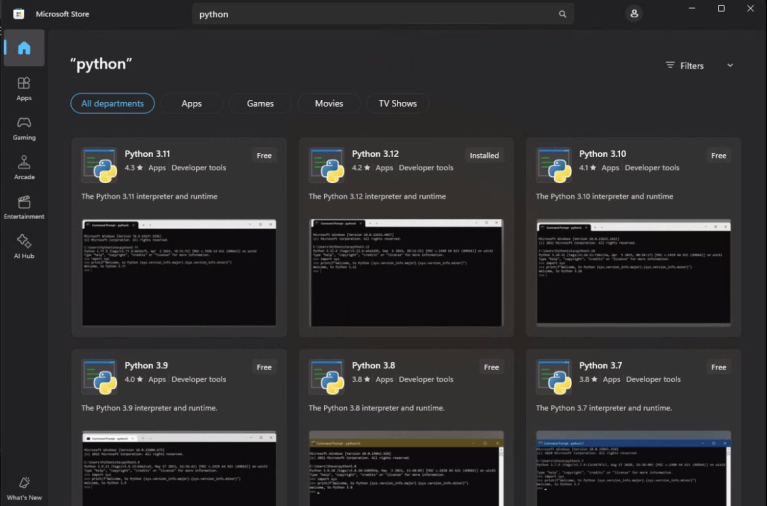Switch to the Movies filter tab

pyautogui.click(x=329, y=103)
